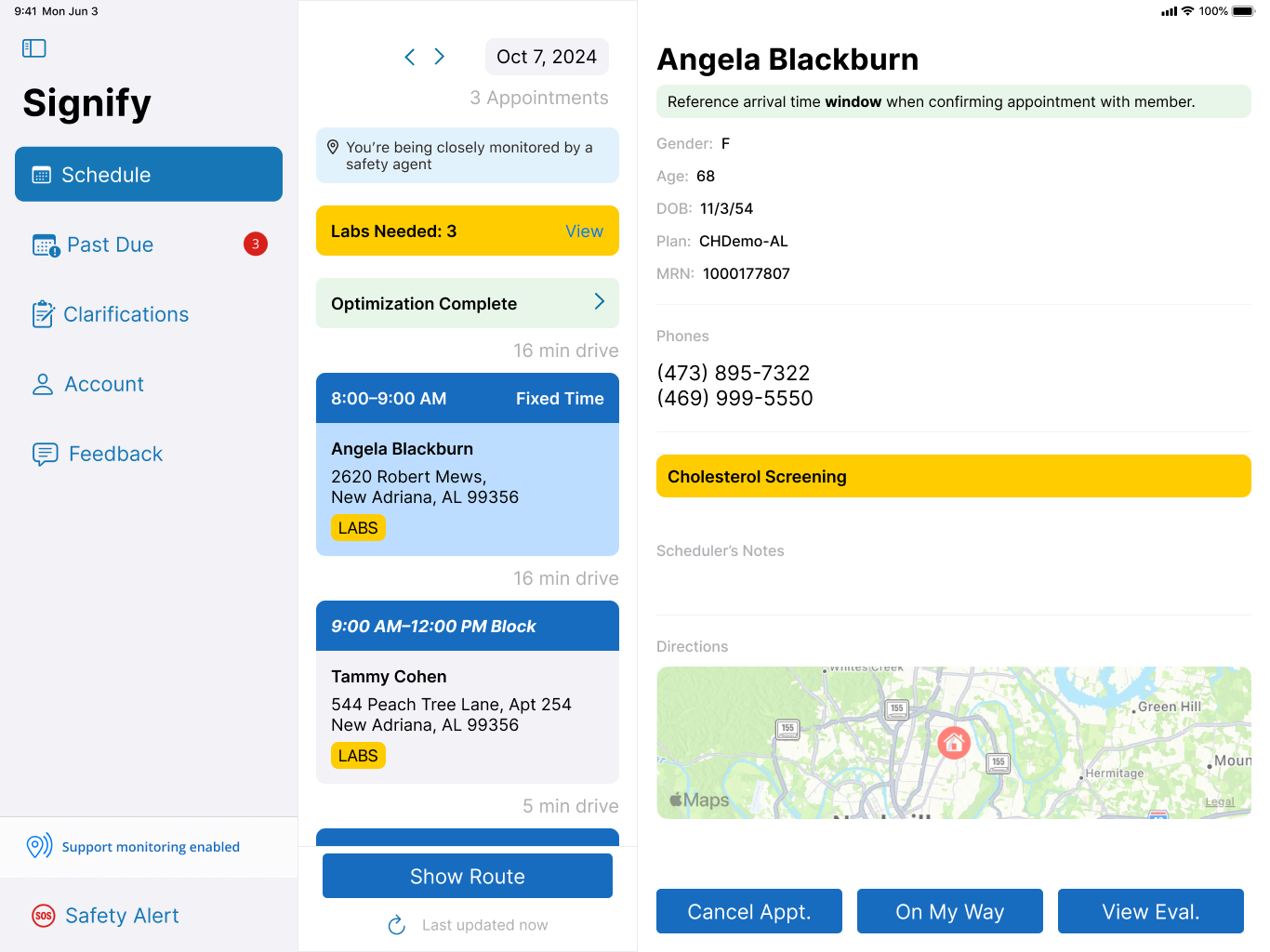Click the battery icon in status bar

(1244, 11)
